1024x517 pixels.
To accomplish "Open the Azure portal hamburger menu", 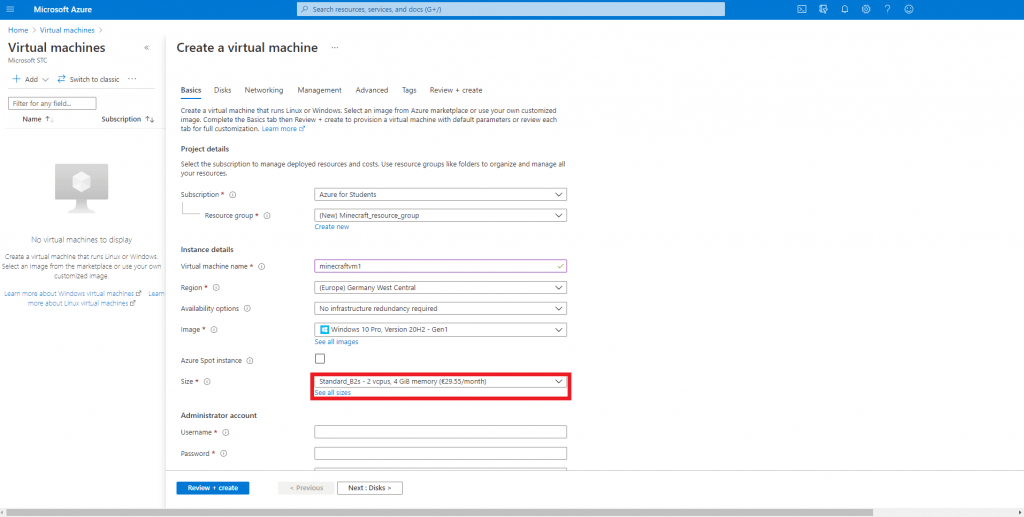I will pyautogui.click(x=11, y=9).
